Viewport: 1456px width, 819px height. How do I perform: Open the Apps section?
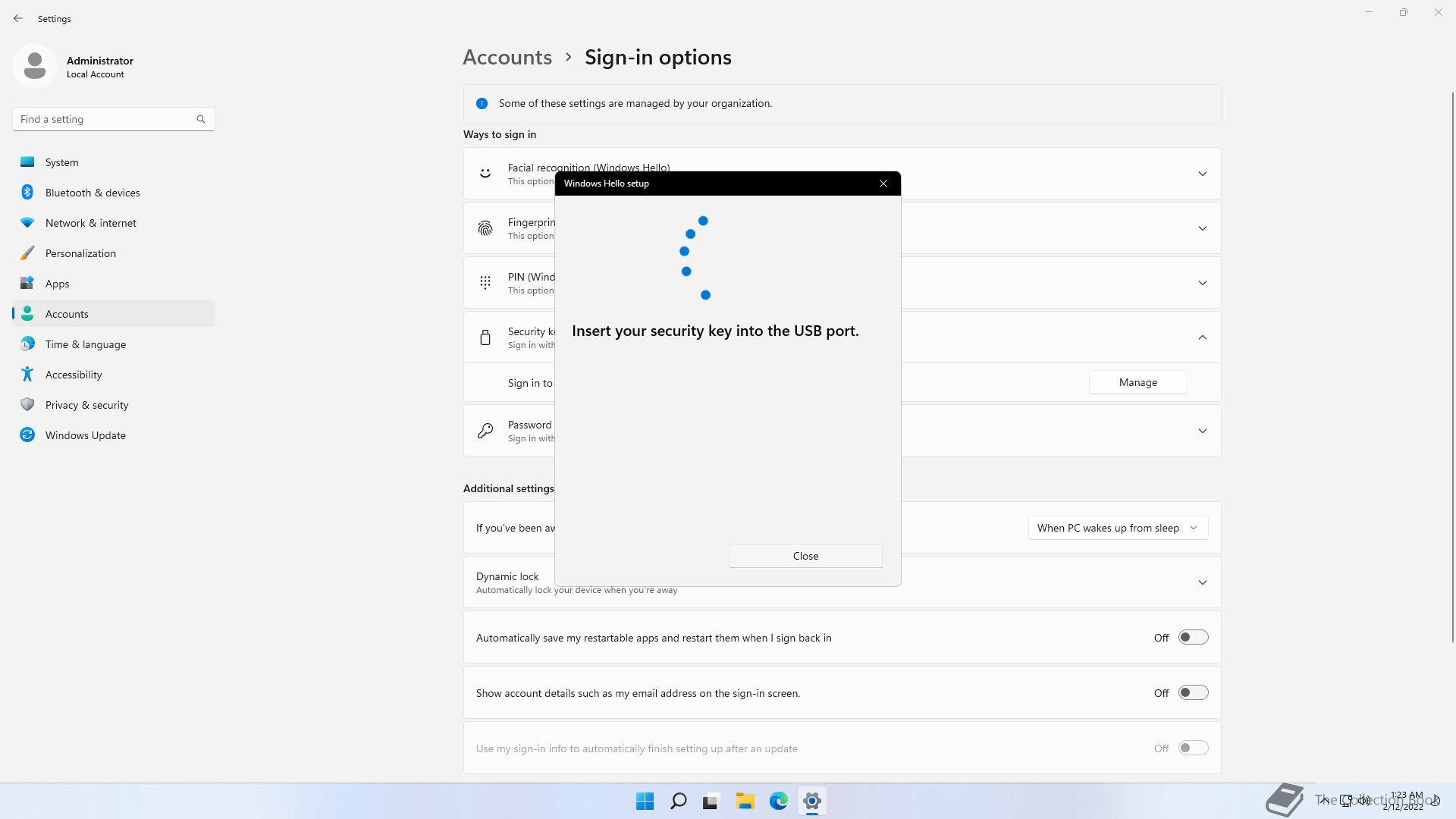point(114,284)
